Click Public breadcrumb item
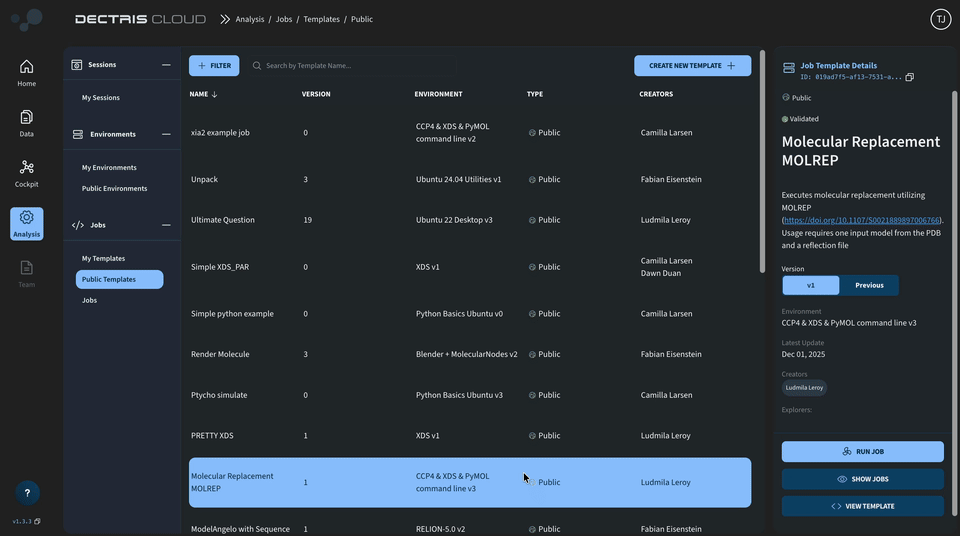The height and width of the screenshot is (536, 960). pyautogui.click(x=362, y=19)
